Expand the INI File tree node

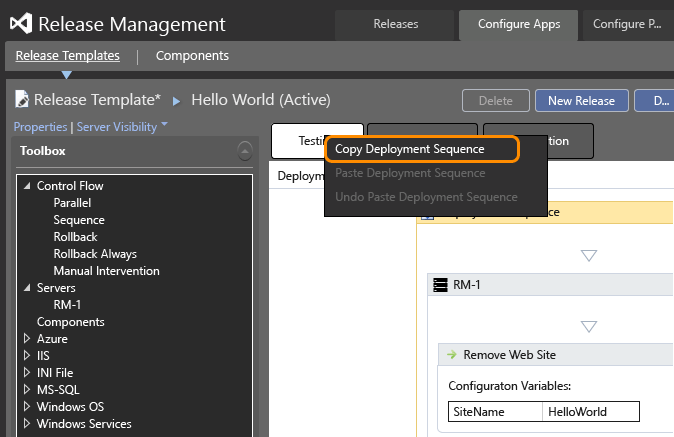tap(27, 373)
